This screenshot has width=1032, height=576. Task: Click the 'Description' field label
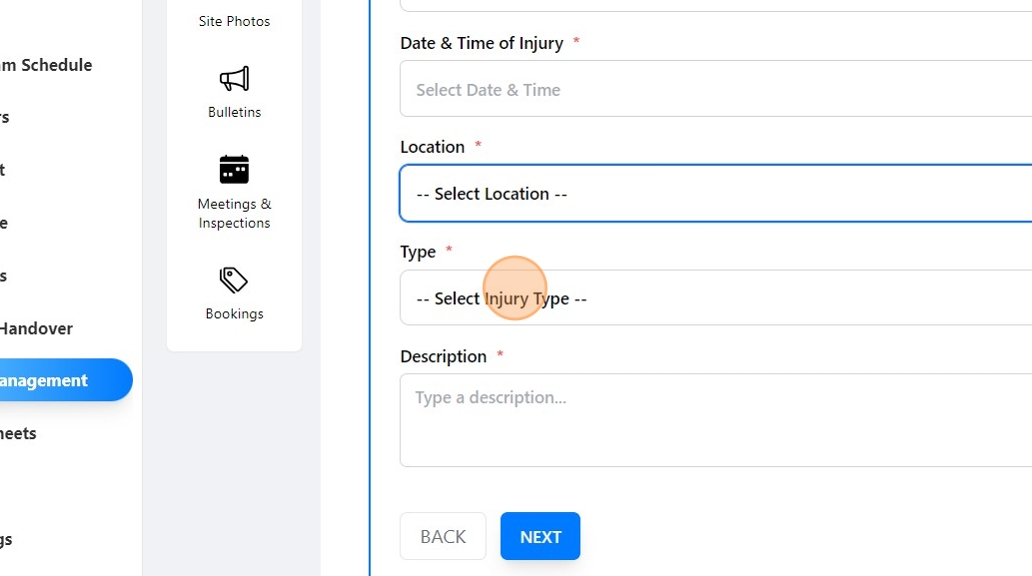(x=443, y=356)
